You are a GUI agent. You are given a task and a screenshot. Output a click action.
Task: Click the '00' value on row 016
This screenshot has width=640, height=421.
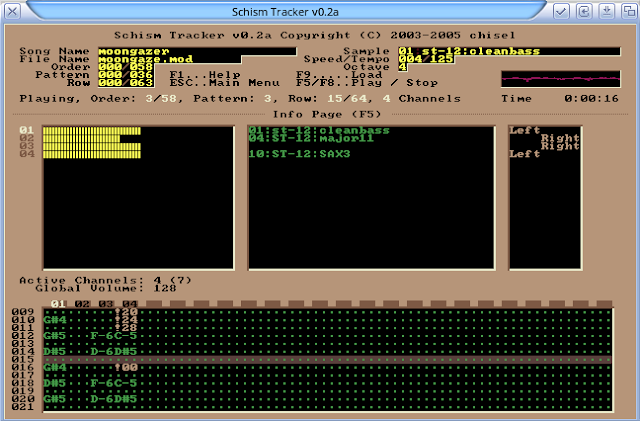pyautogui.click(x=130, y=368)
